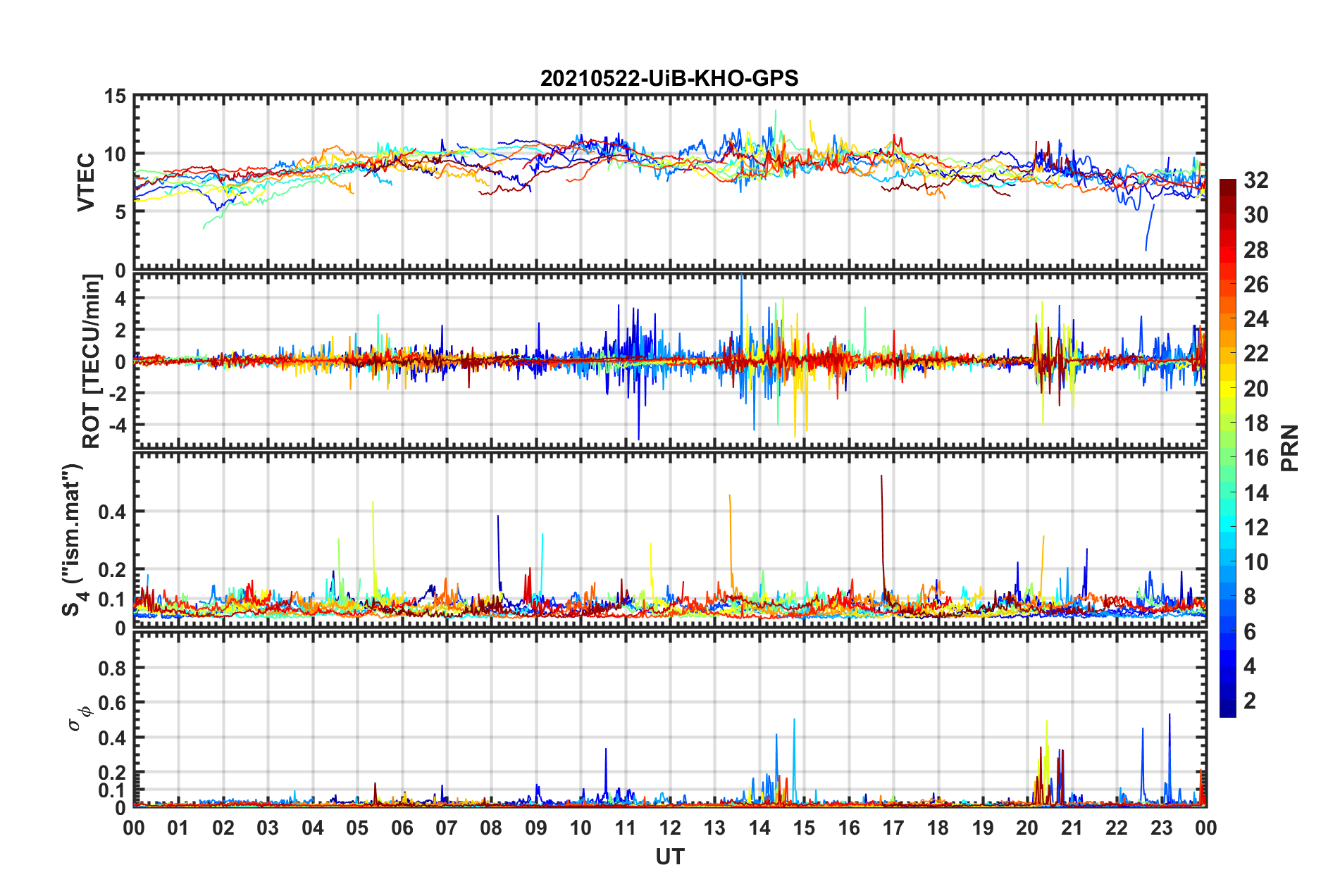This screenshot has height=896, width=1340.
Task: Click the -4 tick on ROT axis
Action: pyautogui.click(x=116, y=425)
